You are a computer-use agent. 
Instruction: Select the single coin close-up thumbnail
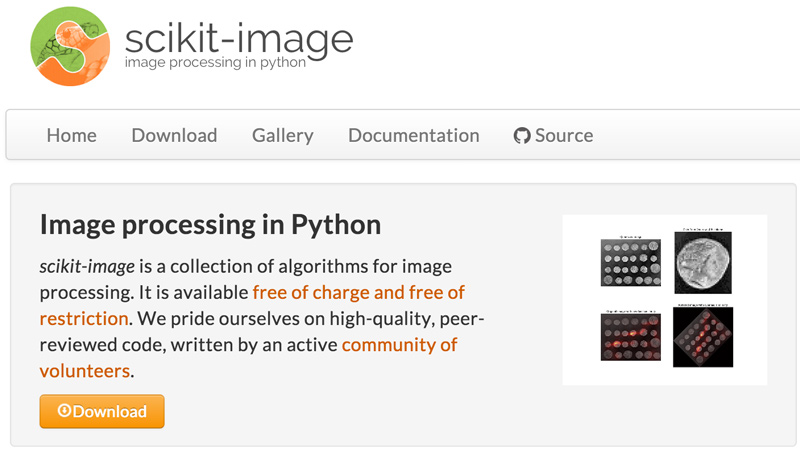click(x=701, y=262)
